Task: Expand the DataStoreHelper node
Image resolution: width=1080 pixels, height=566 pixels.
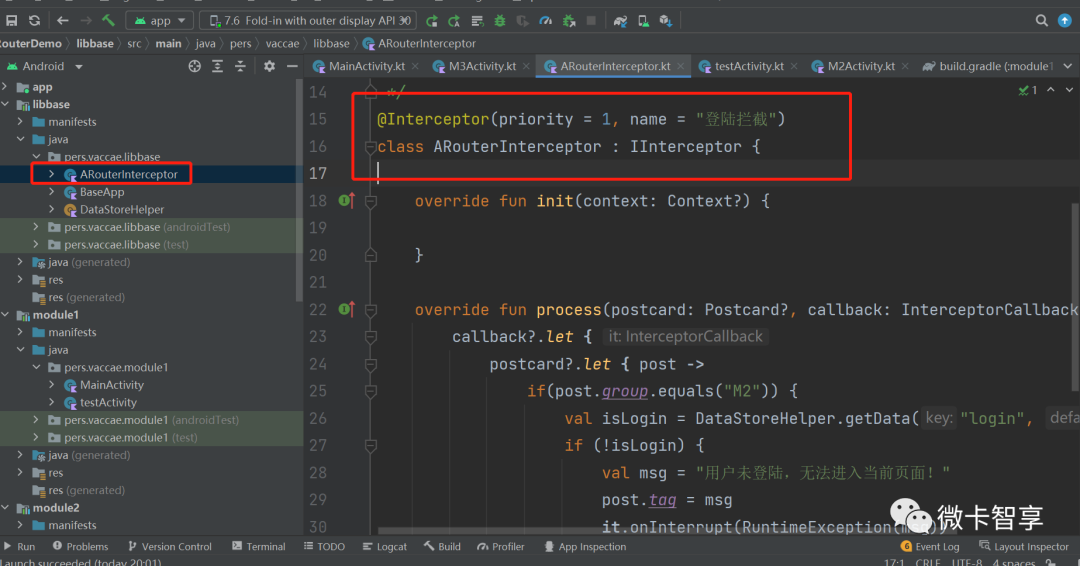Action: [x=52, y=209]
